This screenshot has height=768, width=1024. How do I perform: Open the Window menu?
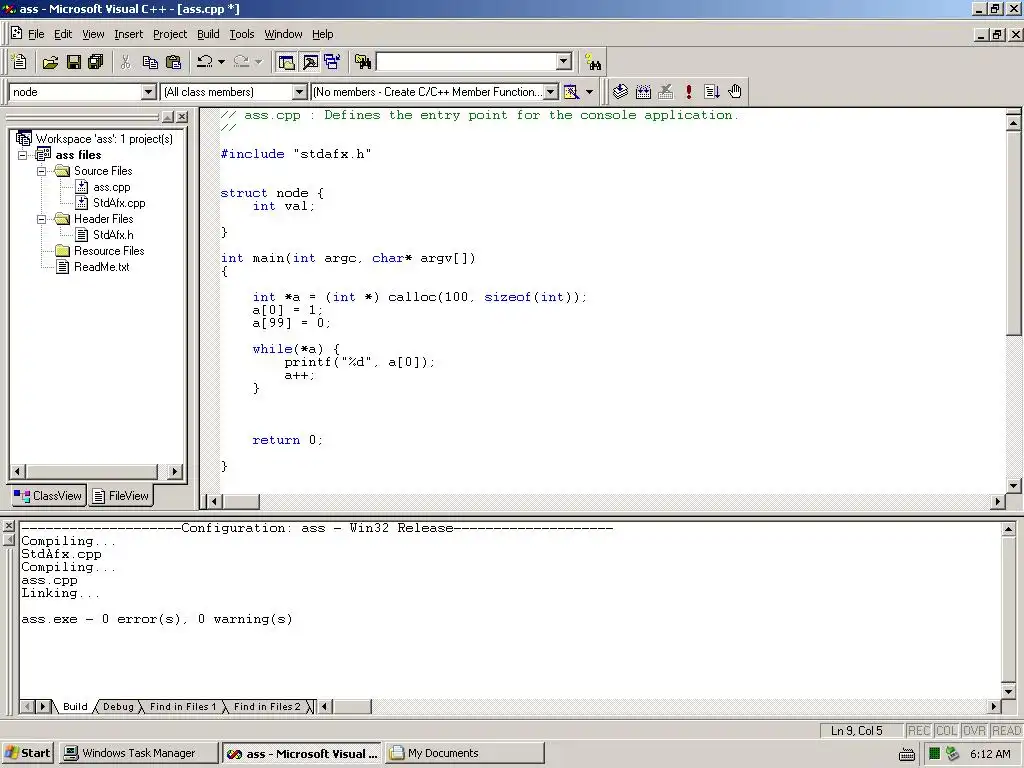(283, 34)
